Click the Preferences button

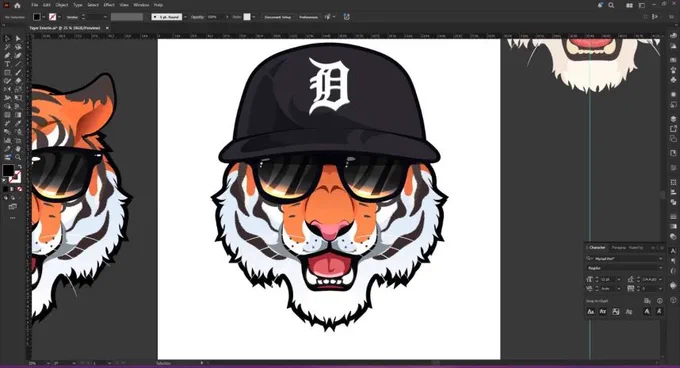click(308, 17)
